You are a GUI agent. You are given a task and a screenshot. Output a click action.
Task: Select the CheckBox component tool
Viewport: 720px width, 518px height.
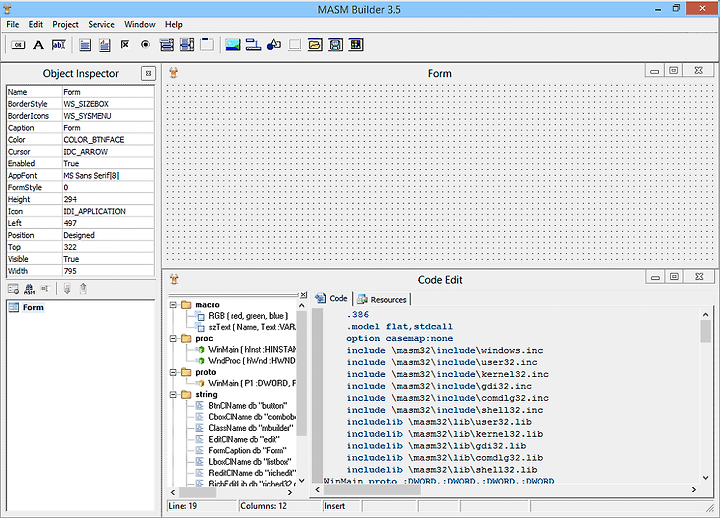click(125, 45)
